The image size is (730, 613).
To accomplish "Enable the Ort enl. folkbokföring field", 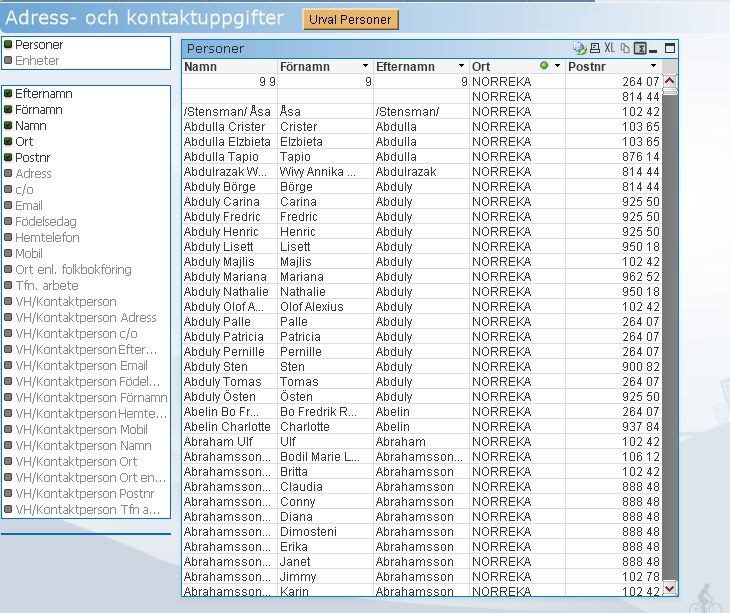I will [68, 269].
